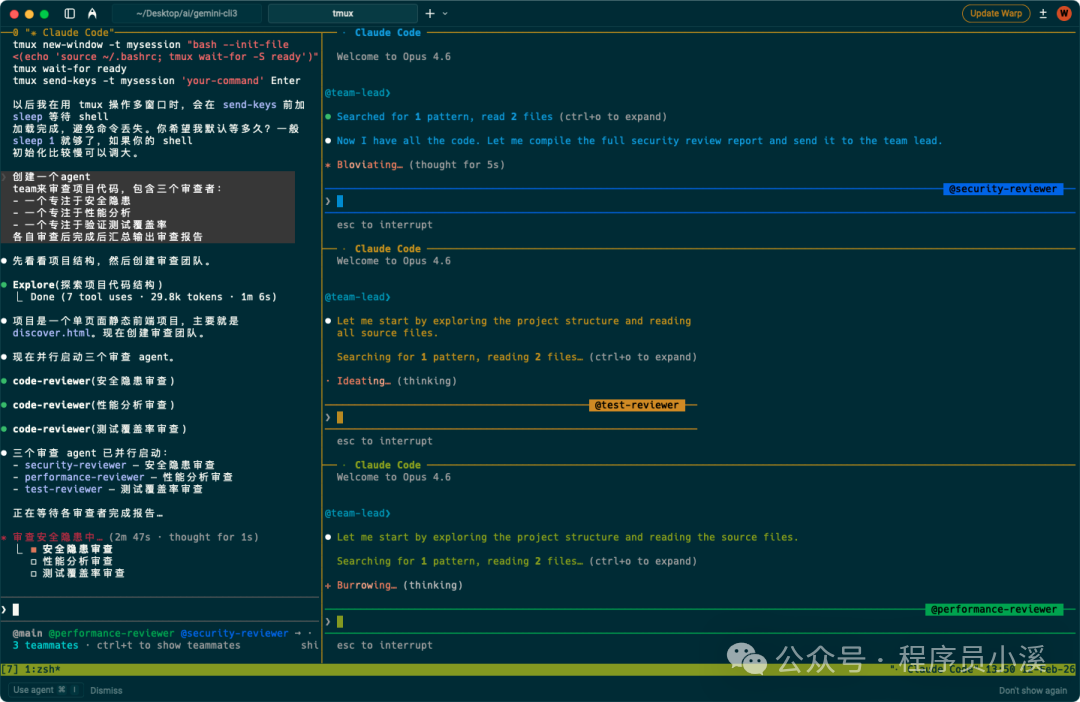Switch to ~/Desktop/ai/gemini-cli3 tab
The image size is (1080, 702).
tap(187, 13)
